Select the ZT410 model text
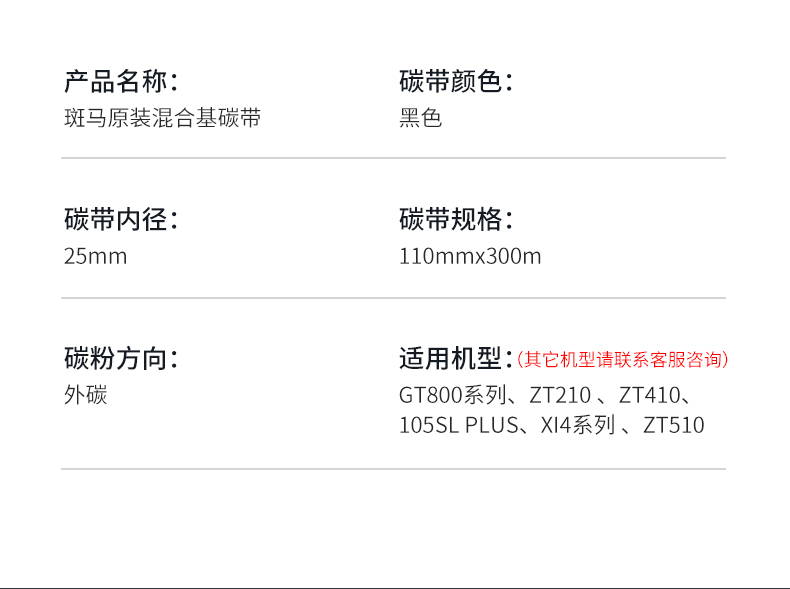The width and height of the screenshot is (790, 589). 650,395
